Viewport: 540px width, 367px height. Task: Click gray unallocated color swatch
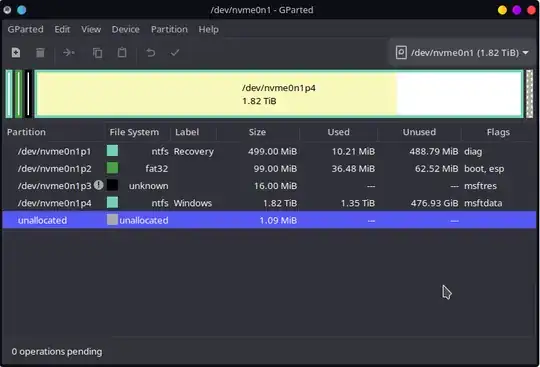pos(112,219)
